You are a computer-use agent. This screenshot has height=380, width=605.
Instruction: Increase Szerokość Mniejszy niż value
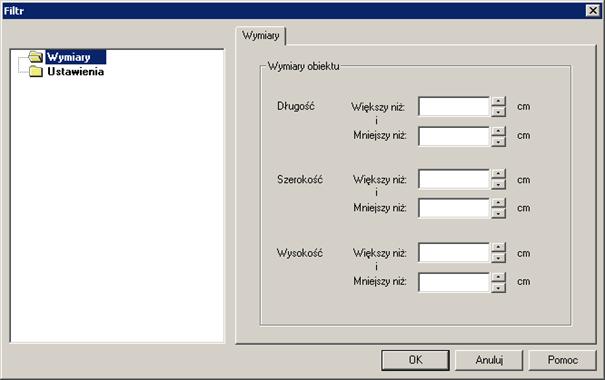tap(499, 203)
